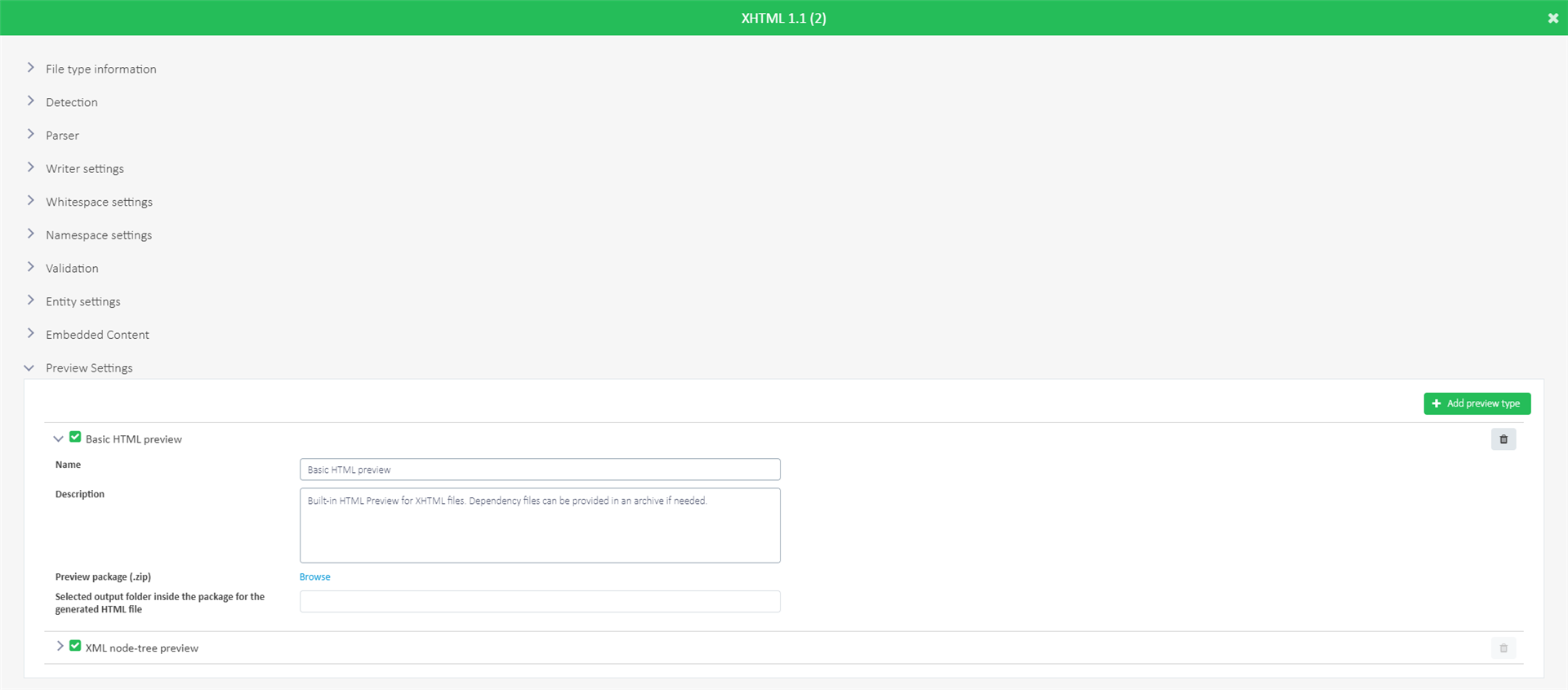The image size is (1568, 690).
Task: Close the XHTML 1.1 (2) dialog
Action: pos(1552,18)
